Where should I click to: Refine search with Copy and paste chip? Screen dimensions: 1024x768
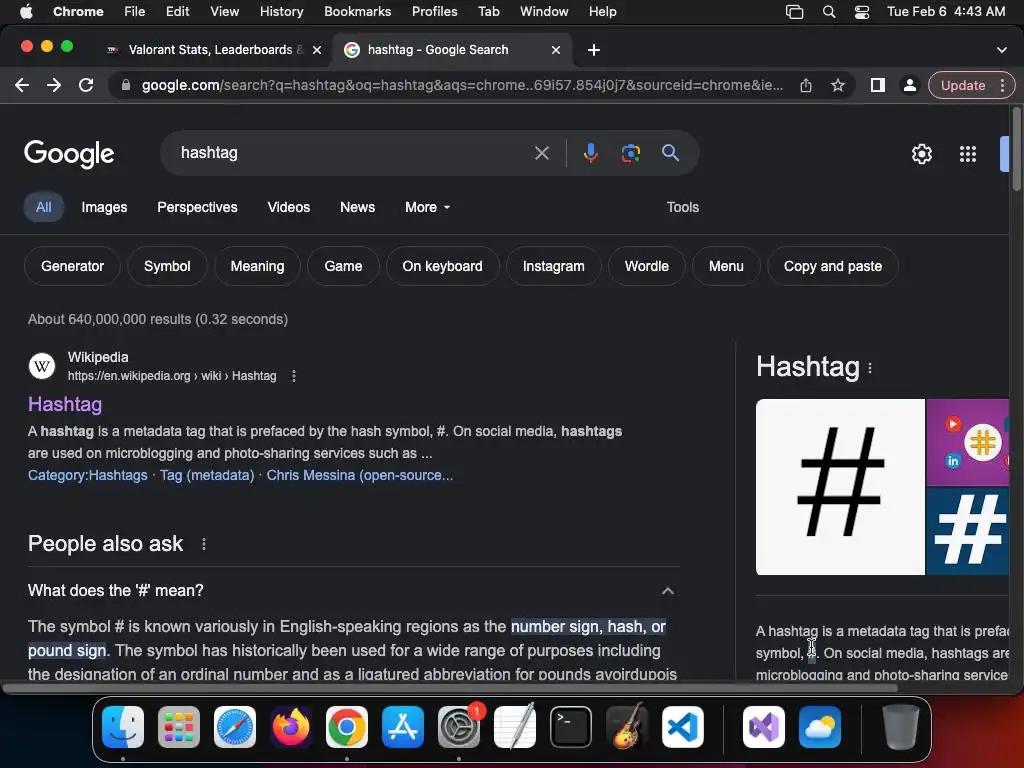point(833,266)
